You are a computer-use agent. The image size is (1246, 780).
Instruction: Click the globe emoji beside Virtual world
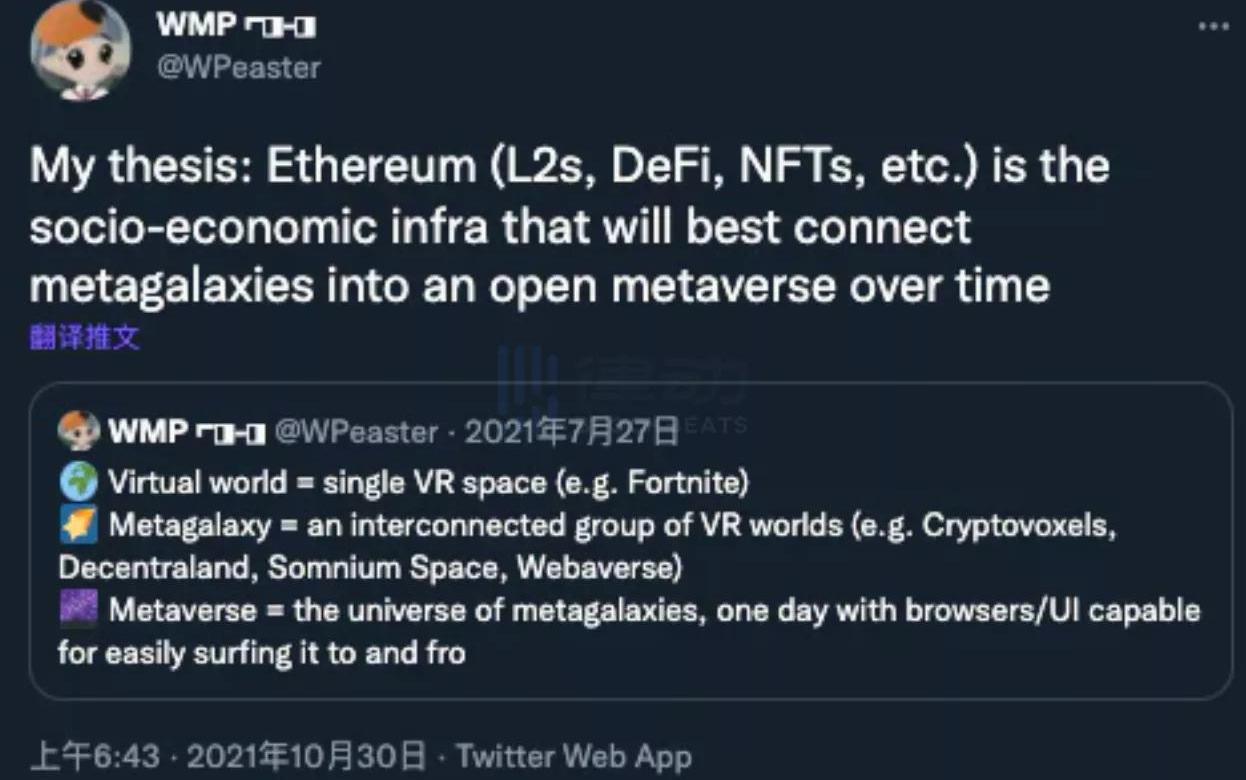click(x=78, y=483)
